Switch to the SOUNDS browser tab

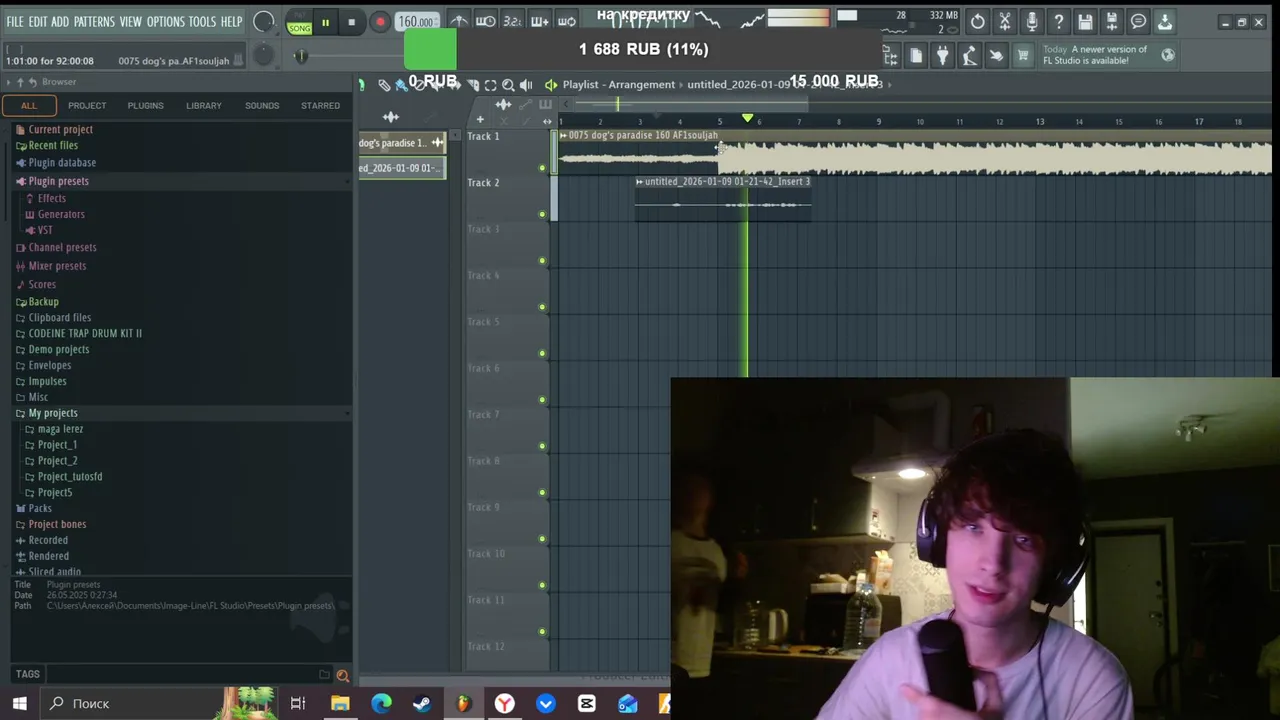click(x=262, y=105)
